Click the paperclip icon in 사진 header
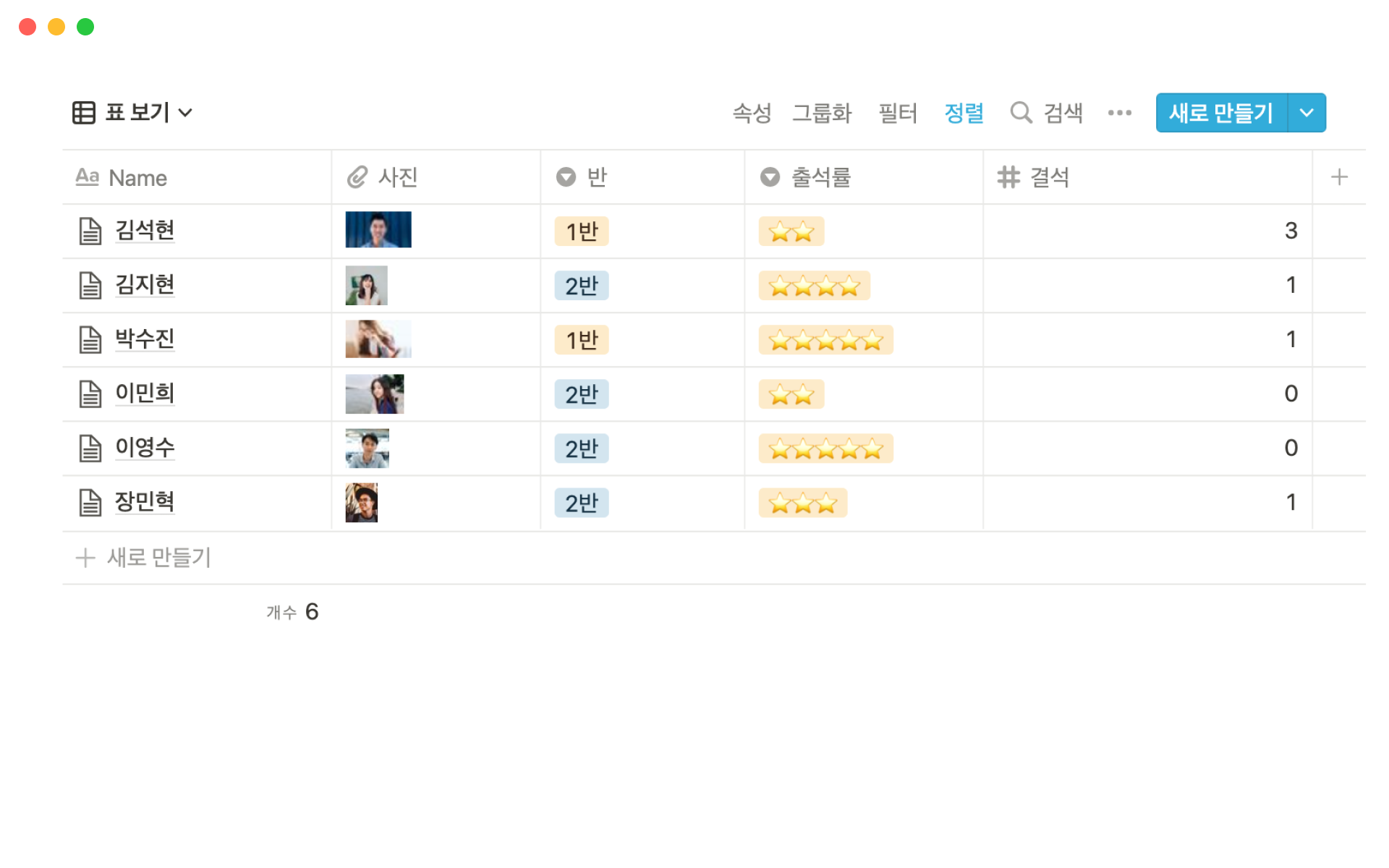The width and height of the screenshot is (1389, 868). point(357,177)
